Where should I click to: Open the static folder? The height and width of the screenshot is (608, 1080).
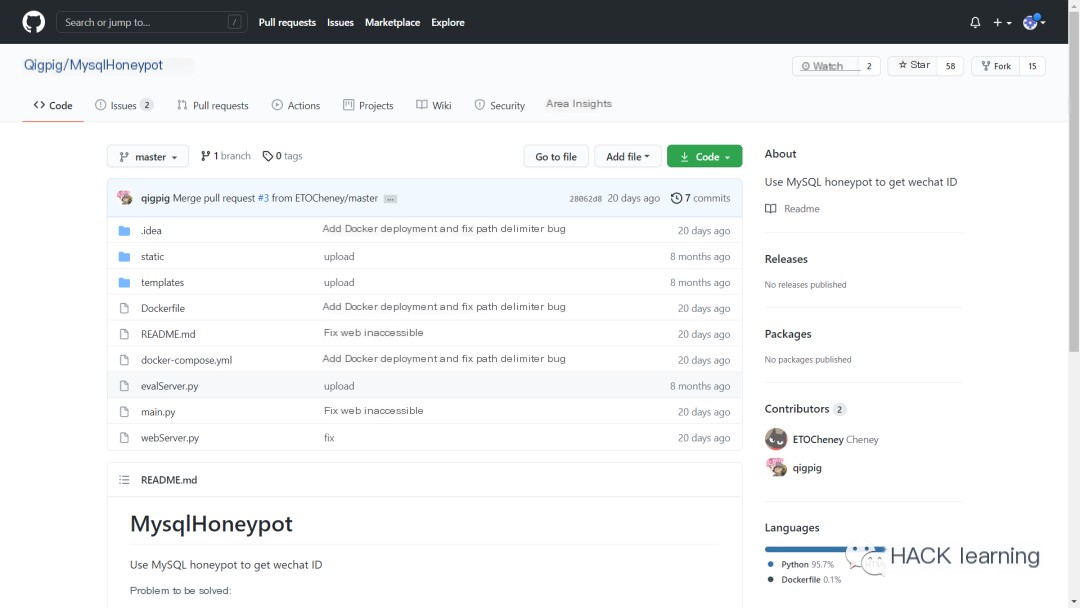click(x=152, y=257)
